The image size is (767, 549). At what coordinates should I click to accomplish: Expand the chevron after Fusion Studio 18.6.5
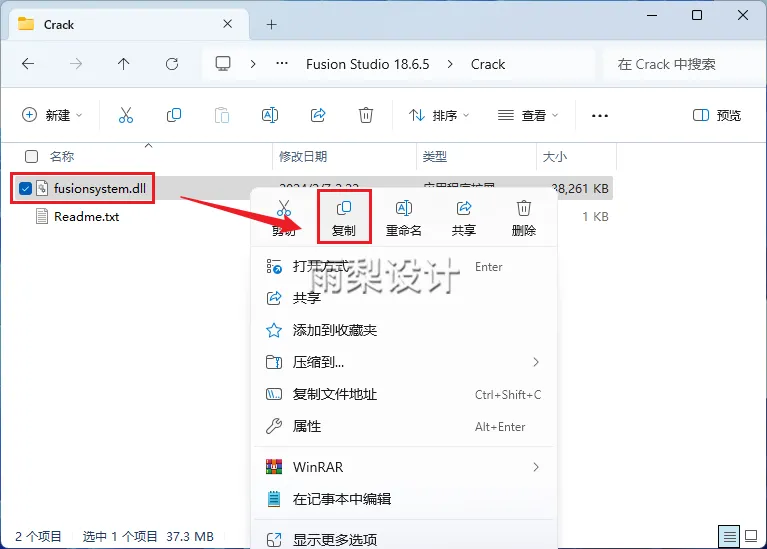point(450,64)
